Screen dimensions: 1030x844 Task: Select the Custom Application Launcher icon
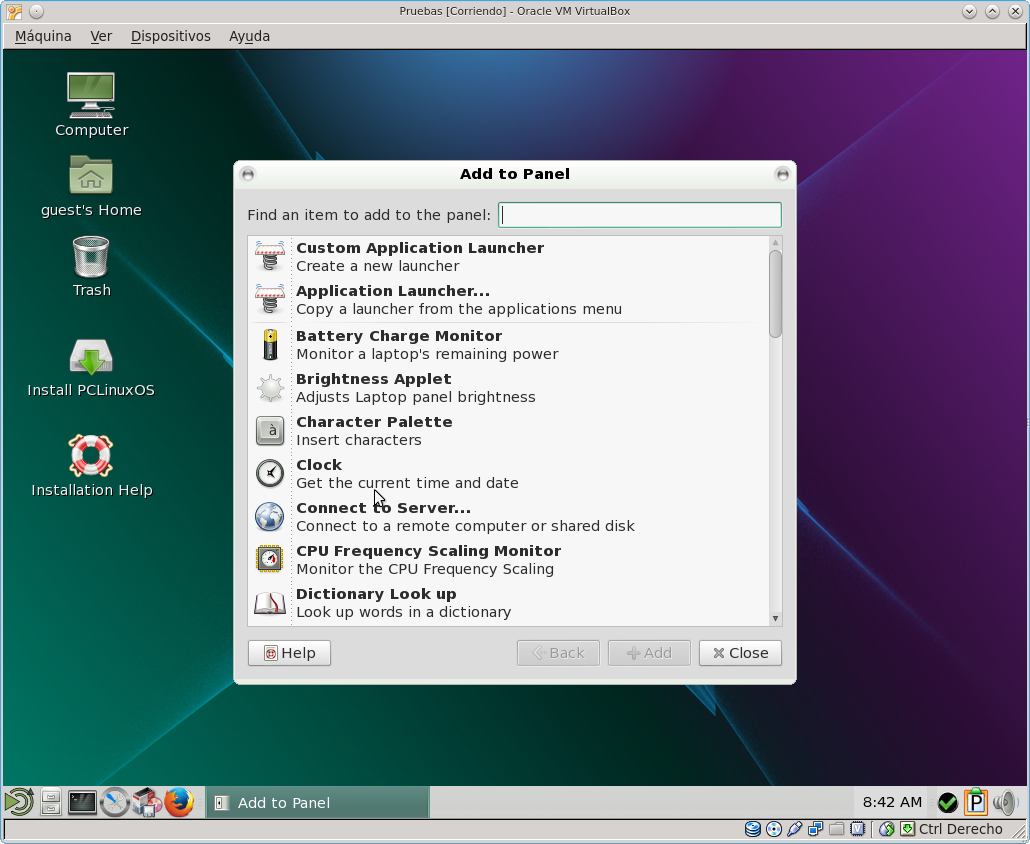(269, 256)
